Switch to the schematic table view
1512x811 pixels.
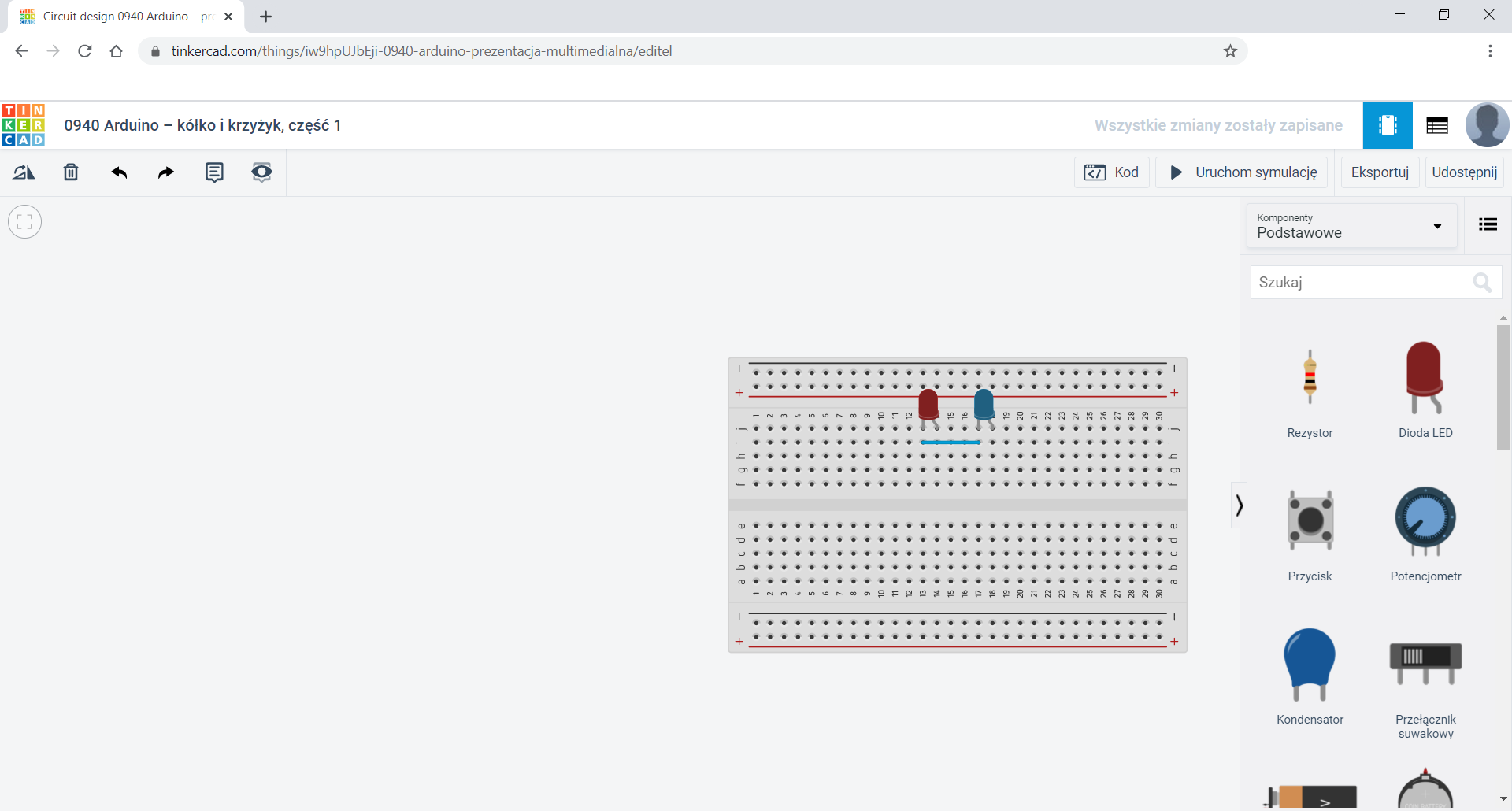[1436, 124]
